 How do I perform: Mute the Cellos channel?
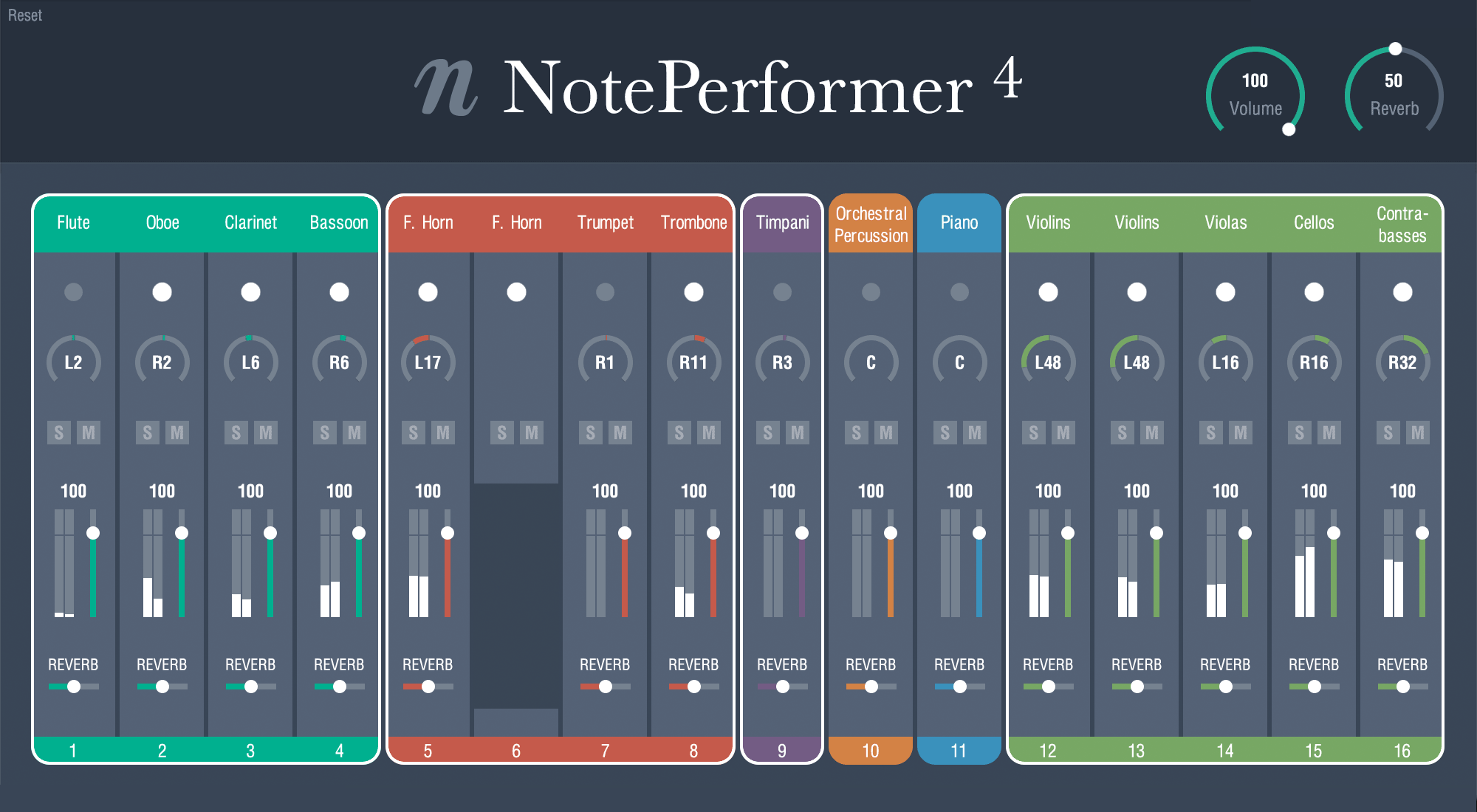1329,433
